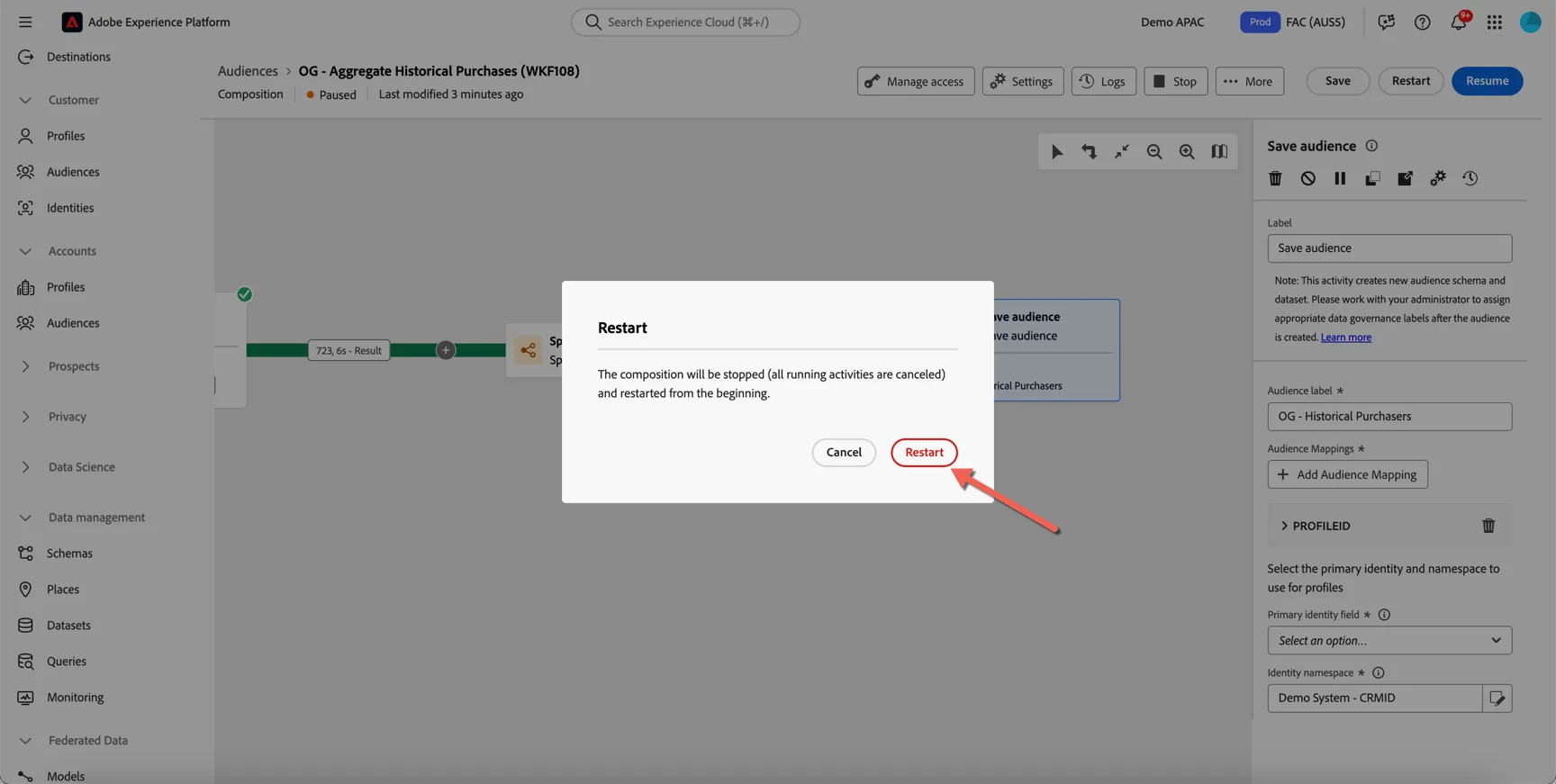Collapse the Customer section

25,100
